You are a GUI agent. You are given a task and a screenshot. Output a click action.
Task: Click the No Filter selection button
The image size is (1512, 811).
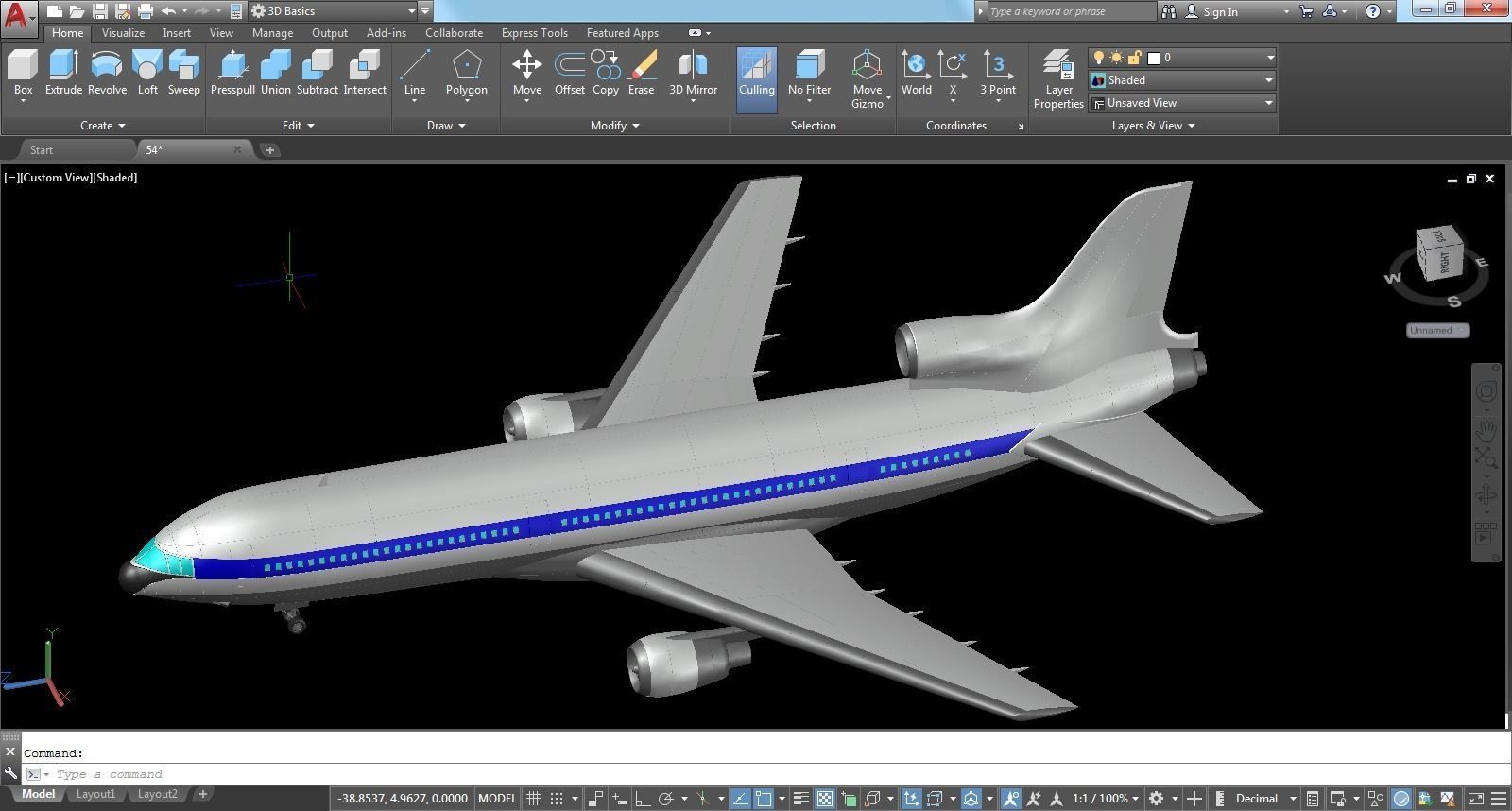pyautogui.click(x=809, y=74)
